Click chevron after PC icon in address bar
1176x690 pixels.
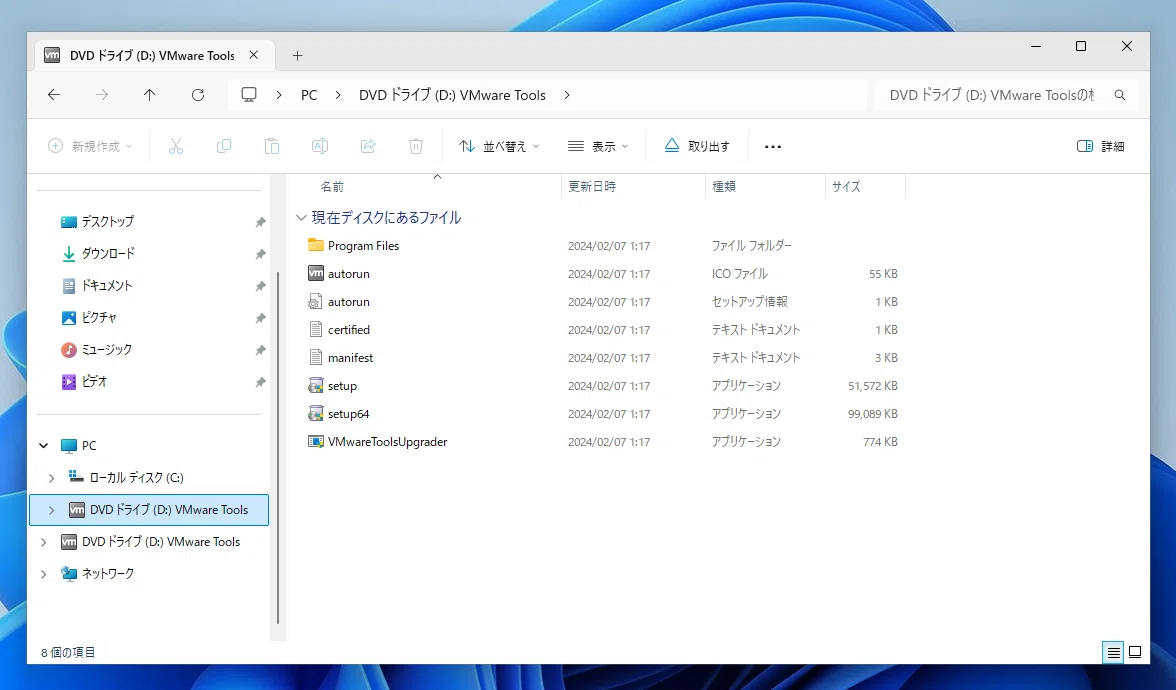[x=279, y=95]
